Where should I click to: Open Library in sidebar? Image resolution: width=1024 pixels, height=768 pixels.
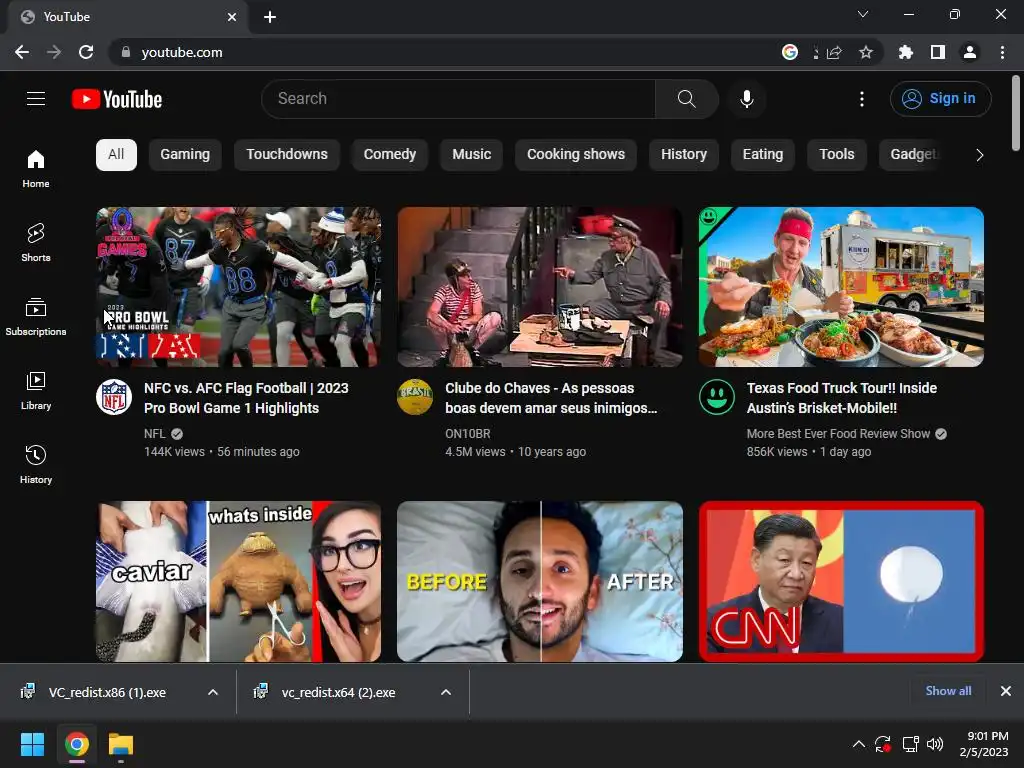tap(36, 390)
